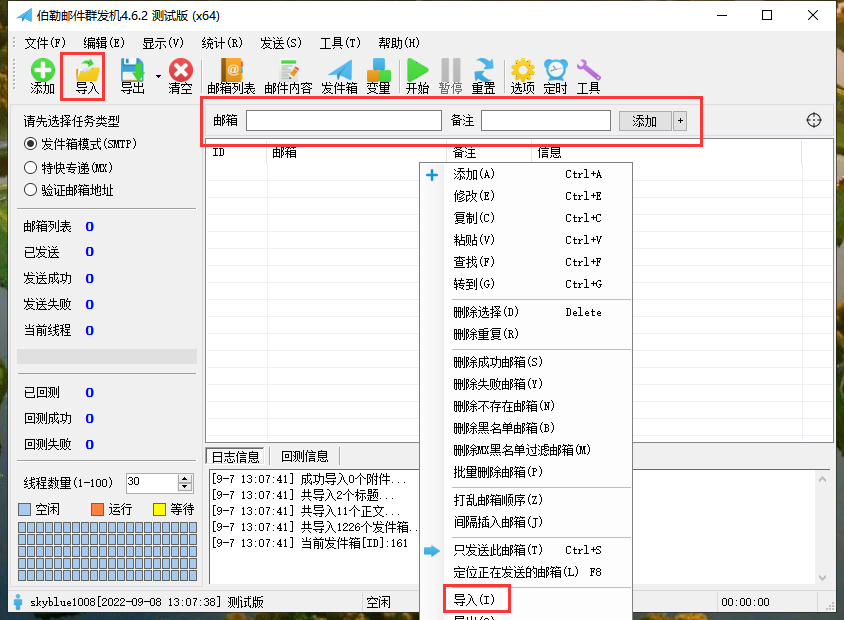The height and width of the screenshot is (620, 844).
Task: Click the green Add (添加) toolbar icon
Action: tap(43, 76)
